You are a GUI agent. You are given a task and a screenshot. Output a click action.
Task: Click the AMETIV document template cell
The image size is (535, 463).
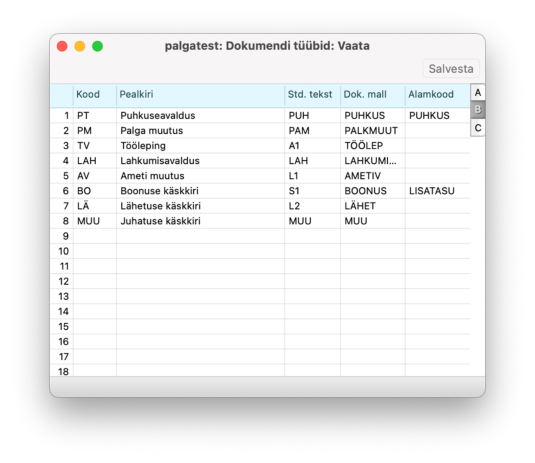[373, 176]
